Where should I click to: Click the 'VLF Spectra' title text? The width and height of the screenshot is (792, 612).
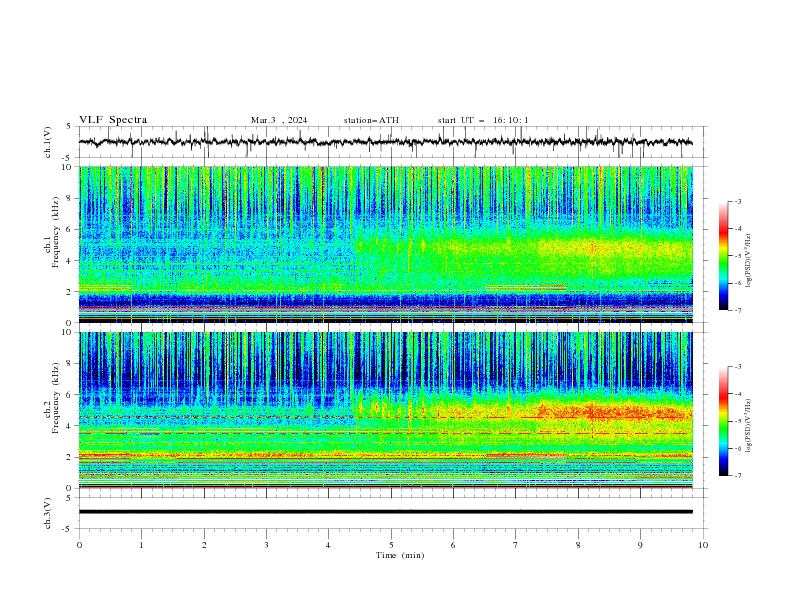point(113,120)
